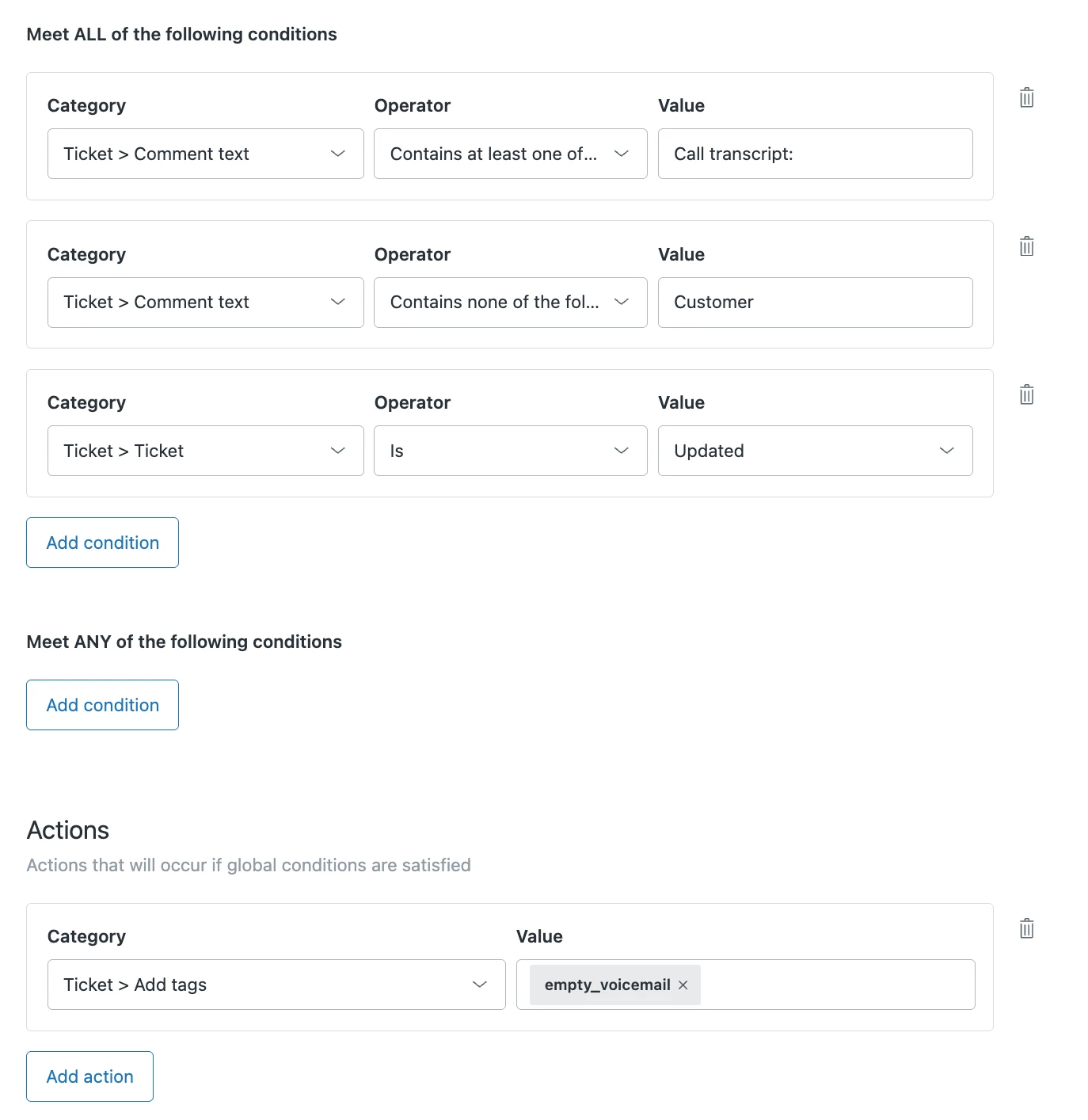The width and height of the screenshot is (1088, 1120).
Task: Open the 'Updated' value dropdown
Action: 815,451
